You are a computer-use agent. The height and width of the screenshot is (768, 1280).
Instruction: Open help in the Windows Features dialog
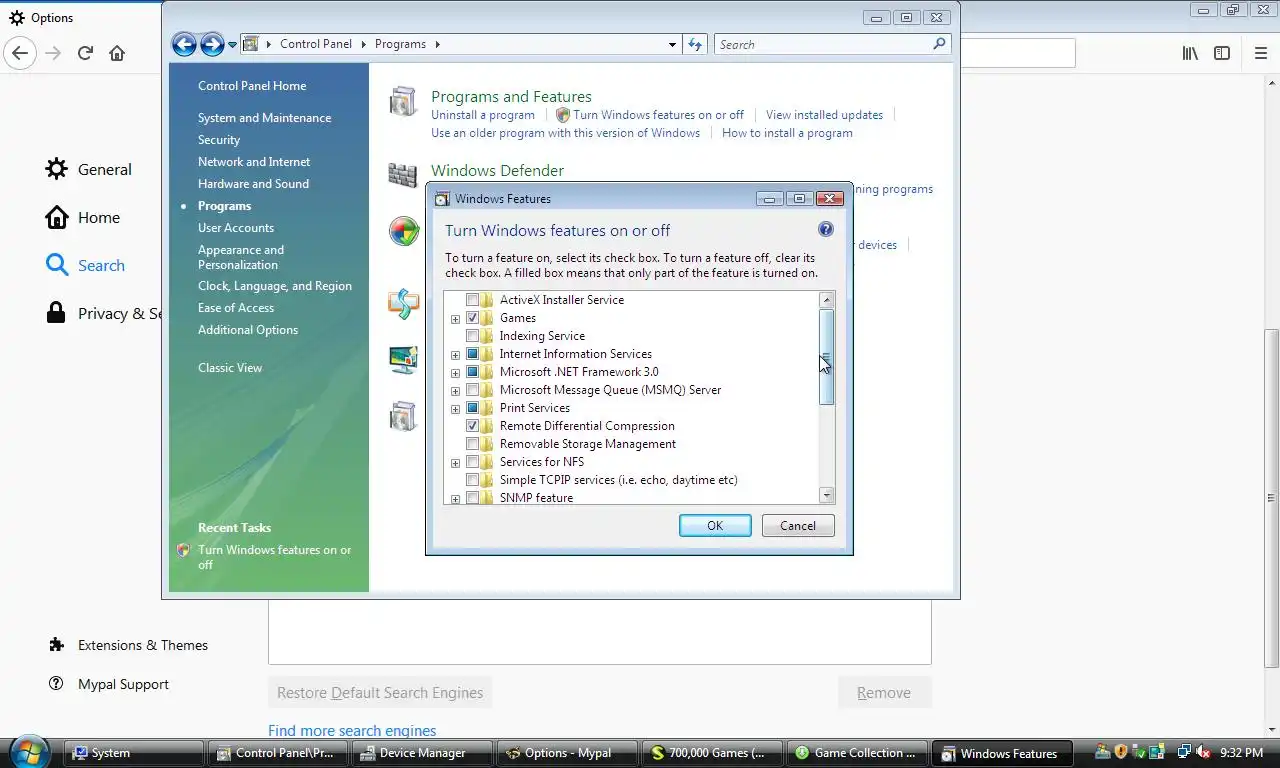click(x=826, y=229)
